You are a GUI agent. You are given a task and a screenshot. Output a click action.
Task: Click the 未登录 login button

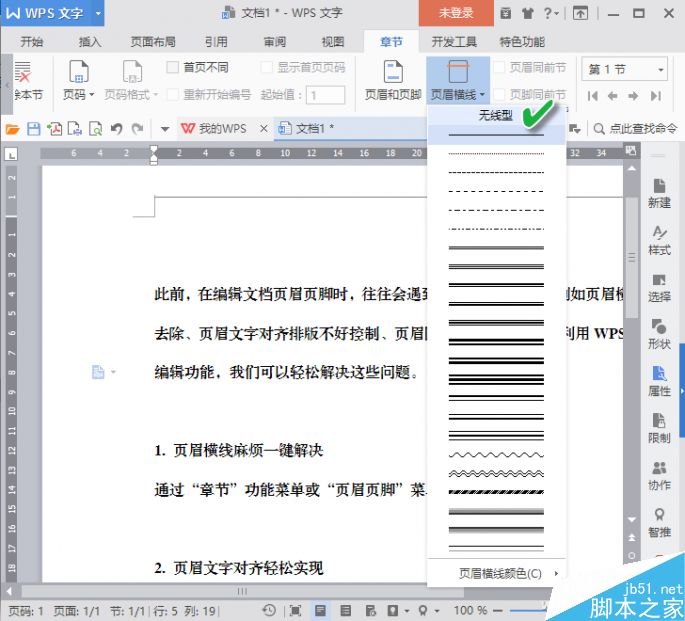click(x=455, y=13)
